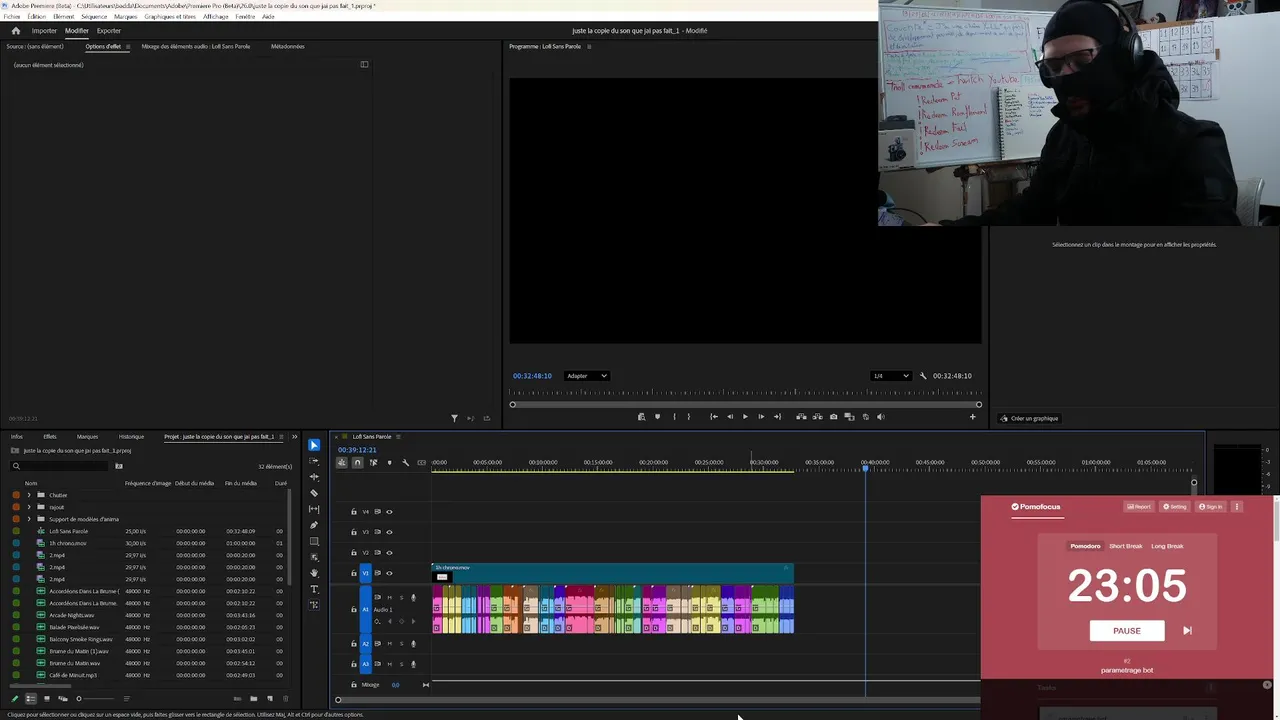The width and height of the screenshot is (1280, 720).
Task: Click the Home icon in the header
Action: [x=15, y=31]
